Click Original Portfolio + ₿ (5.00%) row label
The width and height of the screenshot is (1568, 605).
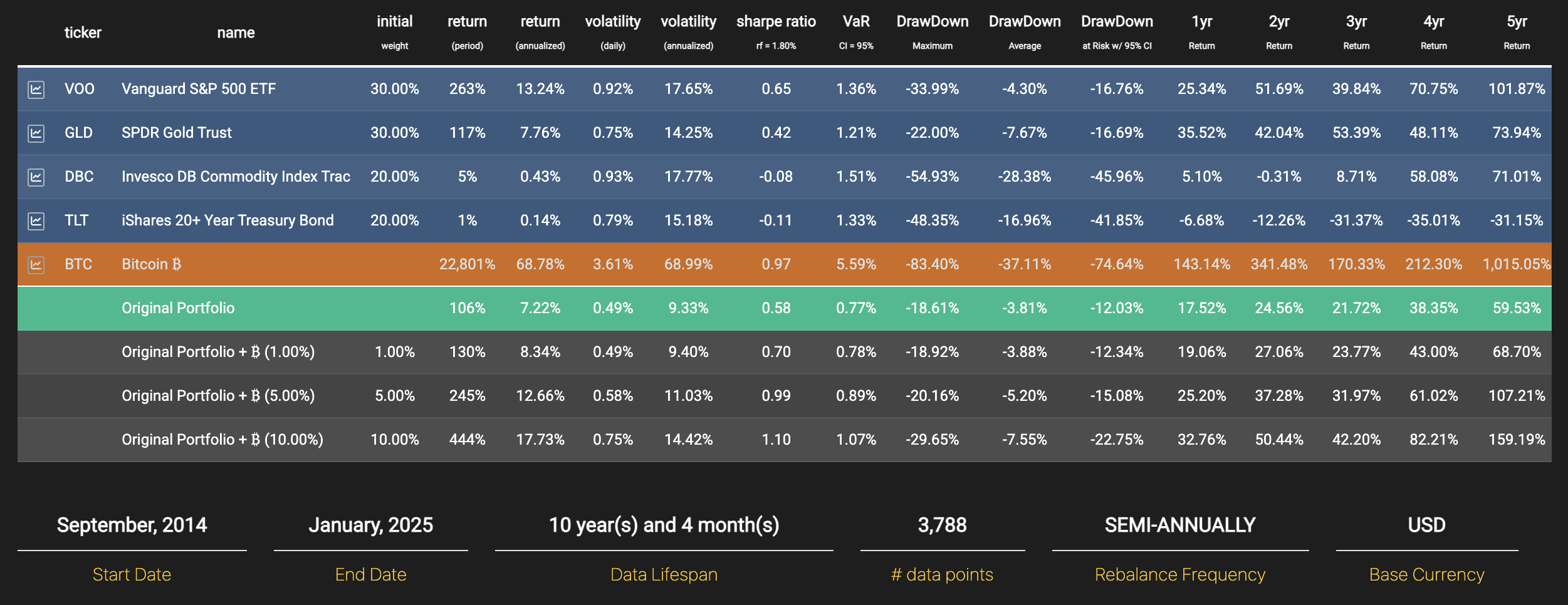pyautogui.click(x=218, y=396)
